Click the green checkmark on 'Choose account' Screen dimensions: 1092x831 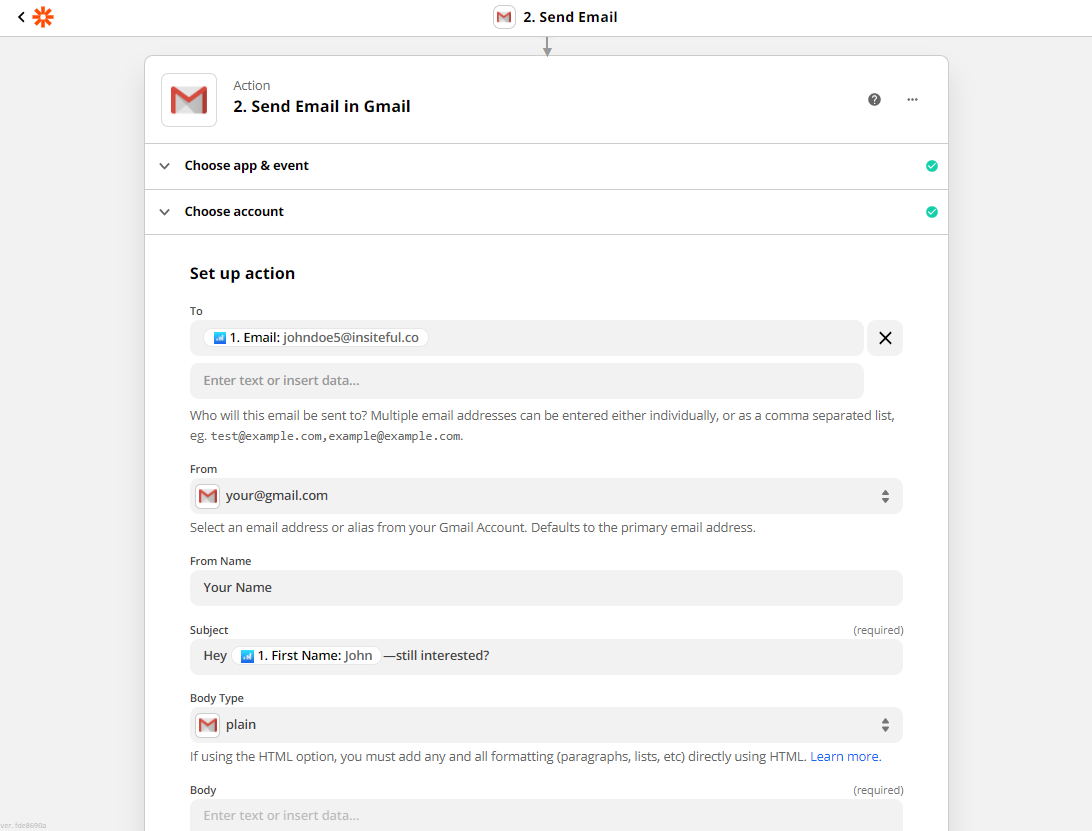(x=931, y=211)
